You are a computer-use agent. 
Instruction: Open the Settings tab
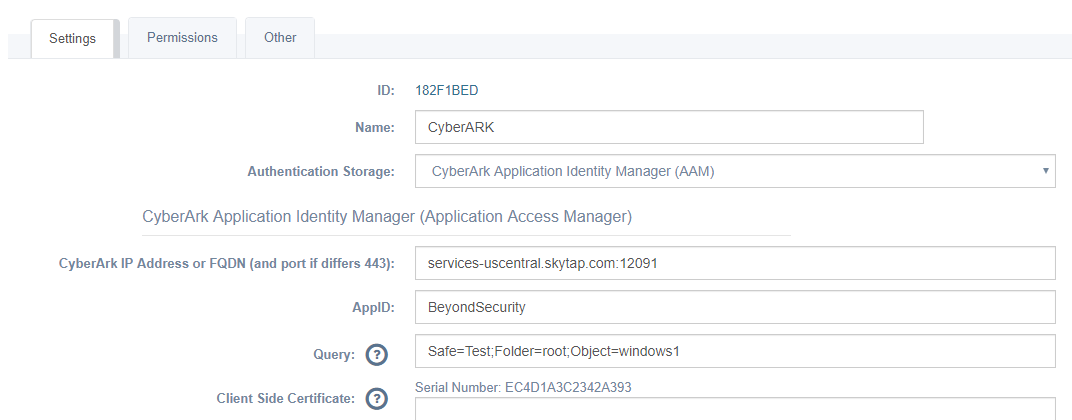72,38
